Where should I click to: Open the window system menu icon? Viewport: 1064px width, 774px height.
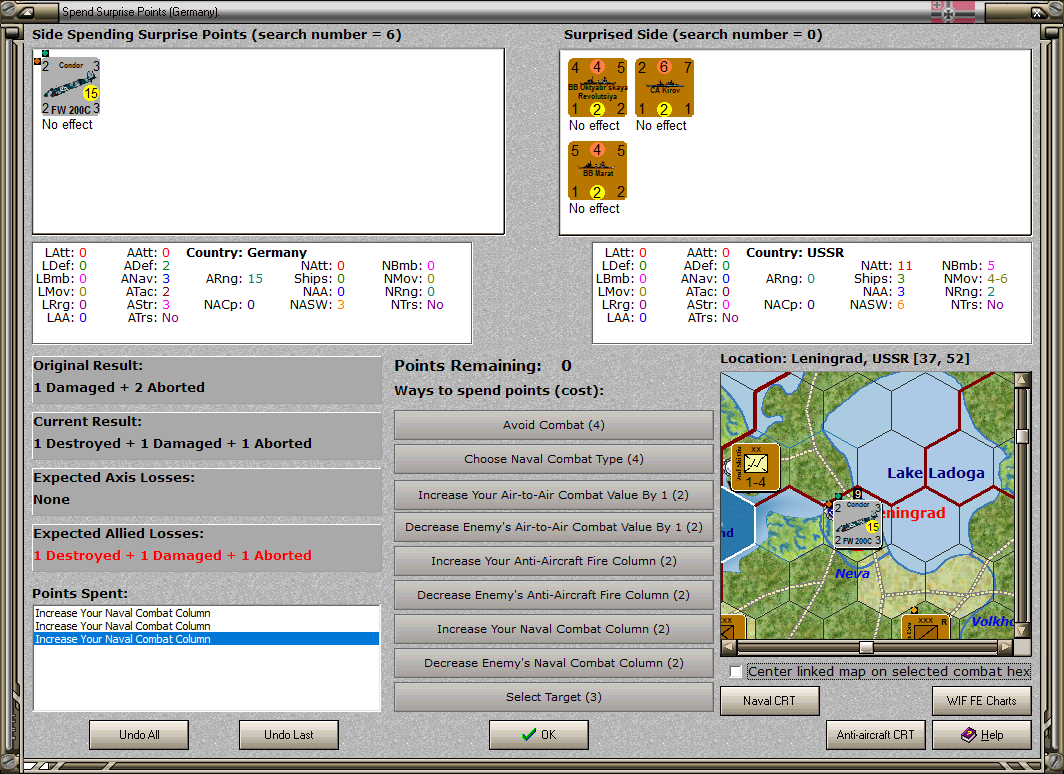pyautogui.click(x=28, y=12)
